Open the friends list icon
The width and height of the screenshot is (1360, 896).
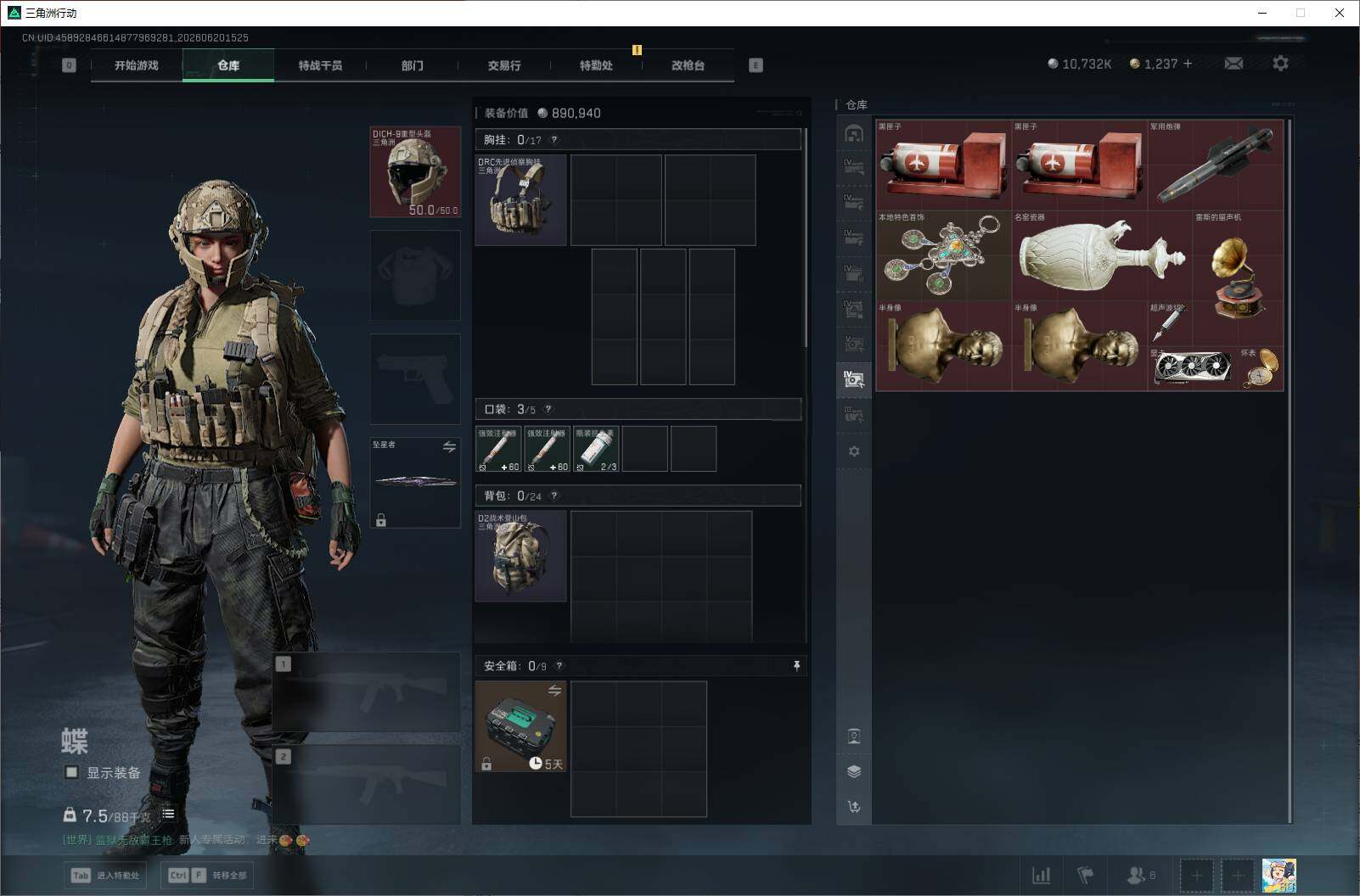(1140, 875)
